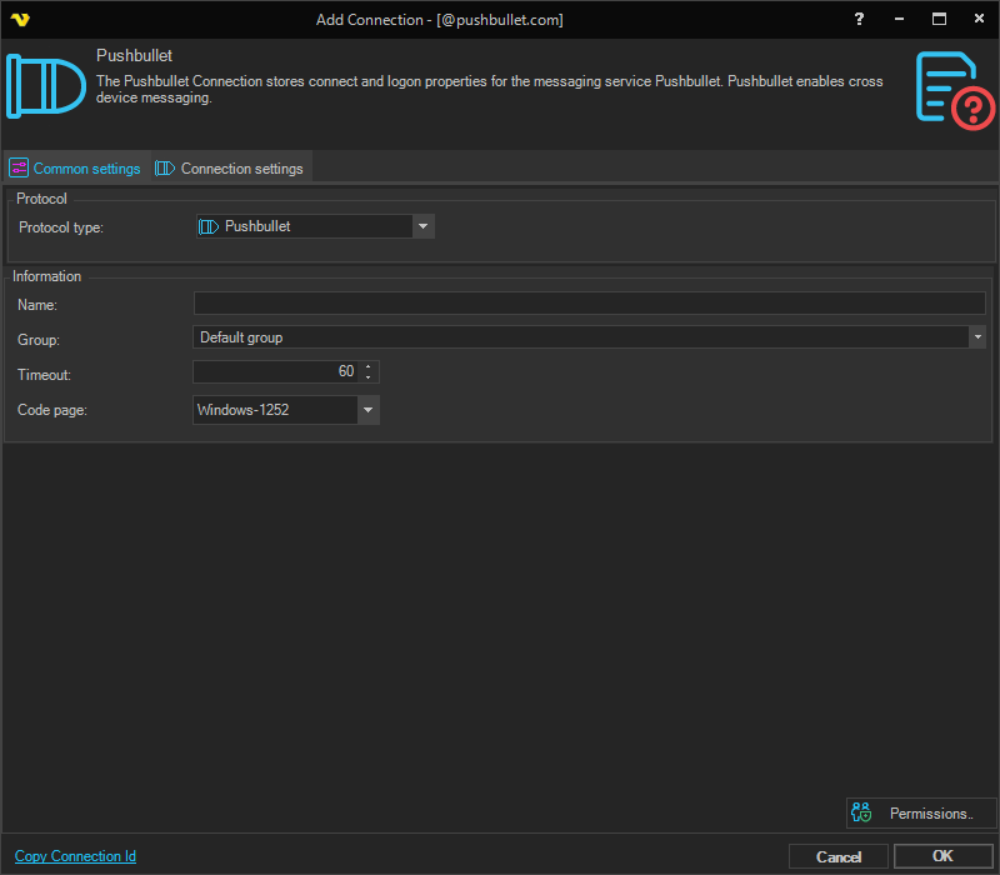The height and width of the screenshot is (875, 1000).
Task: Expand the Protocol type dropdown arrow
Action: pos(423,227)
